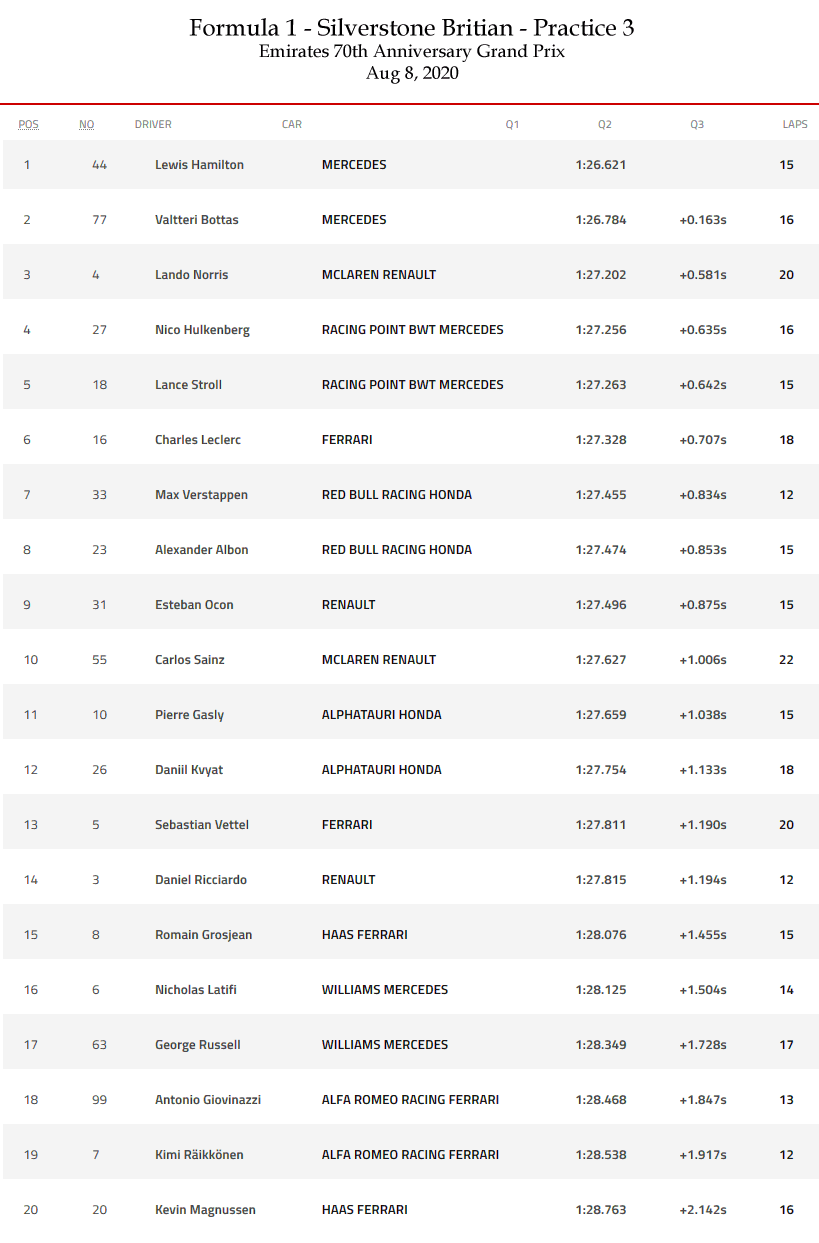819x1243 pixels.
Task: Click the POS column header
Action: point(28,125)
